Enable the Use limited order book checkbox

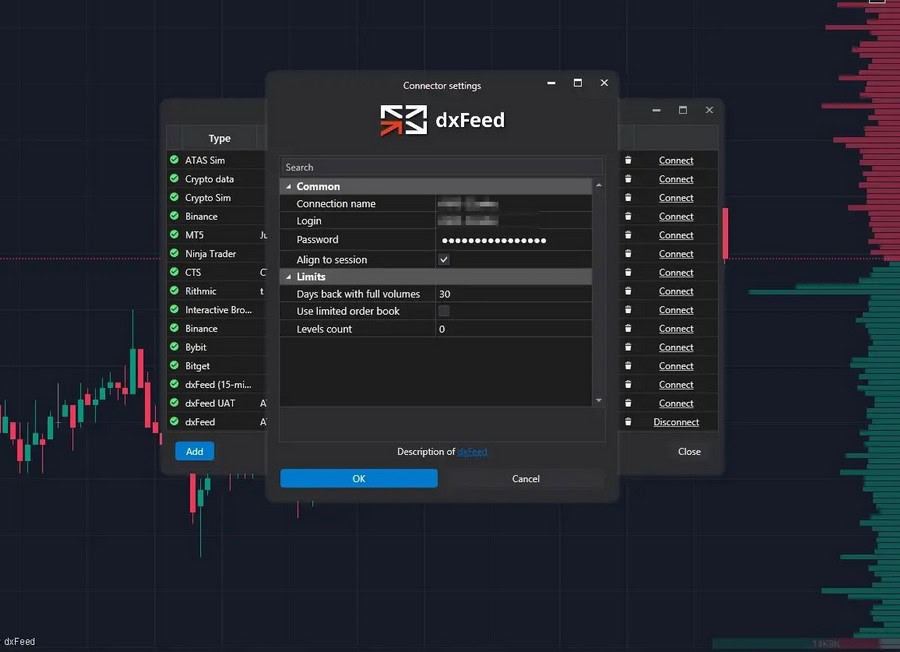[x=444, y=311]
